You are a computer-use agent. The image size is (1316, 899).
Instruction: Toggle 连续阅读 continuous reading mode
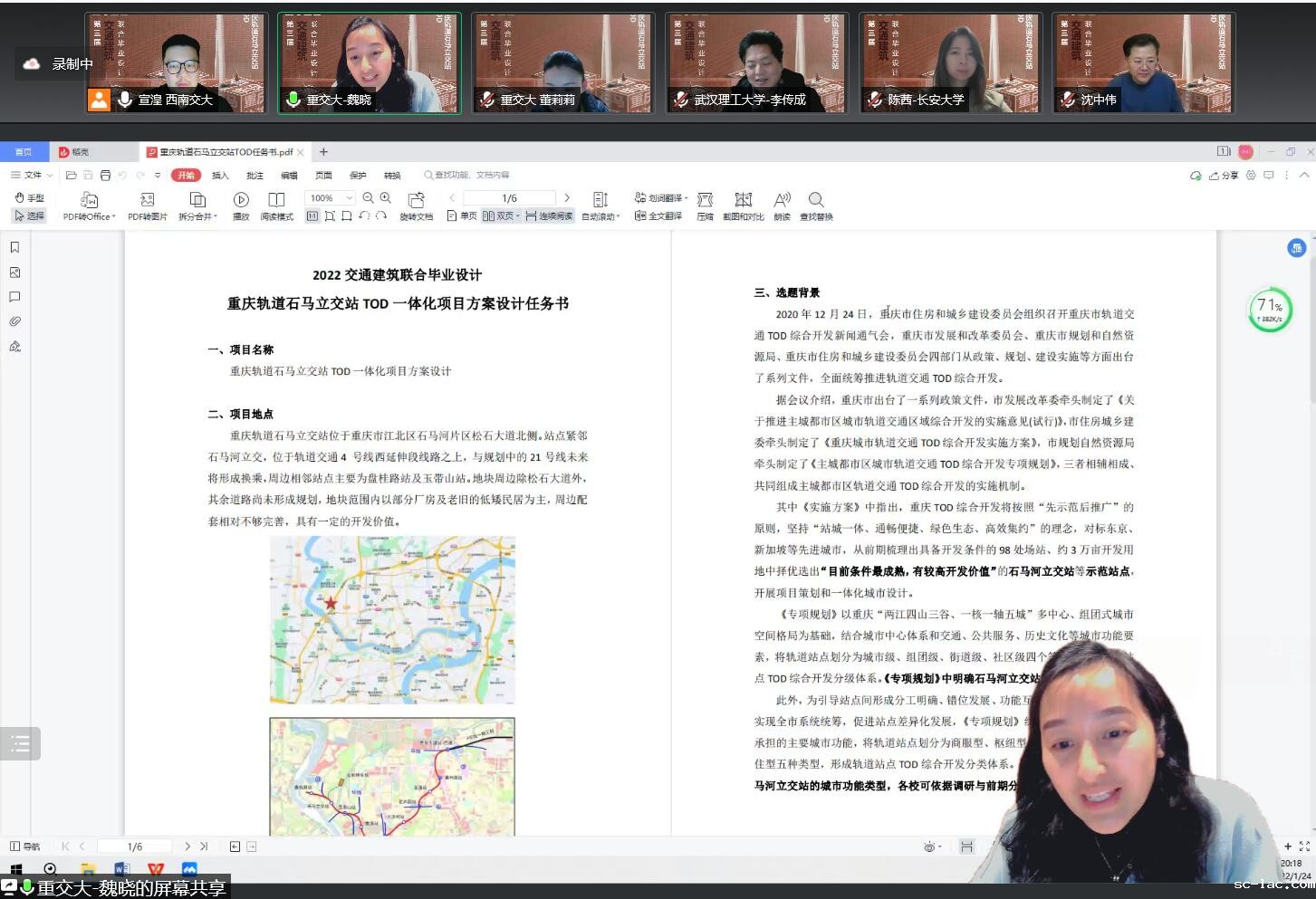pos(549,216)
